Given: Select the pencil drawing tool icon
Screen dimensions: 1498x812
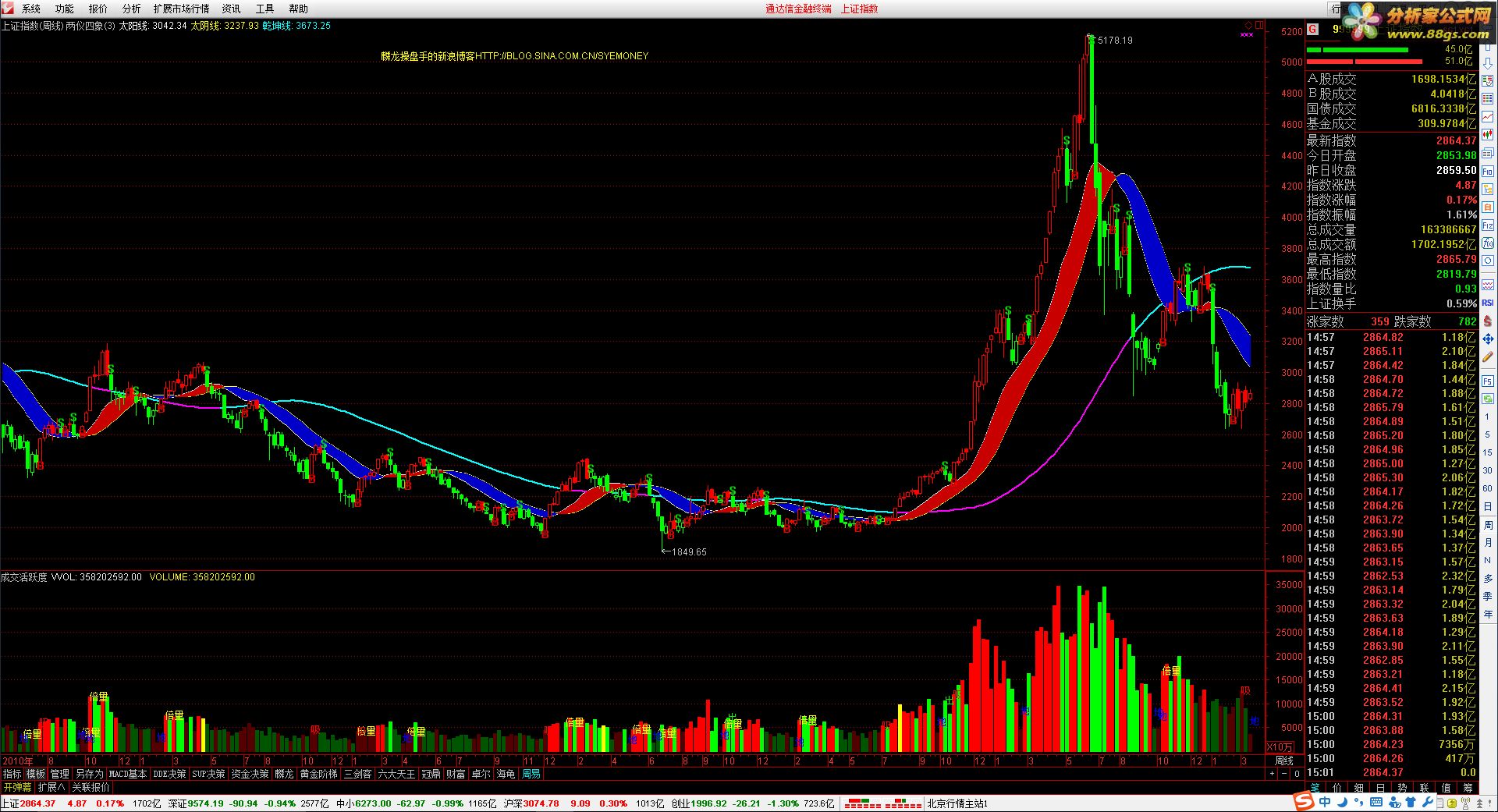Looking at the screenshot, I should (1488, 356).
